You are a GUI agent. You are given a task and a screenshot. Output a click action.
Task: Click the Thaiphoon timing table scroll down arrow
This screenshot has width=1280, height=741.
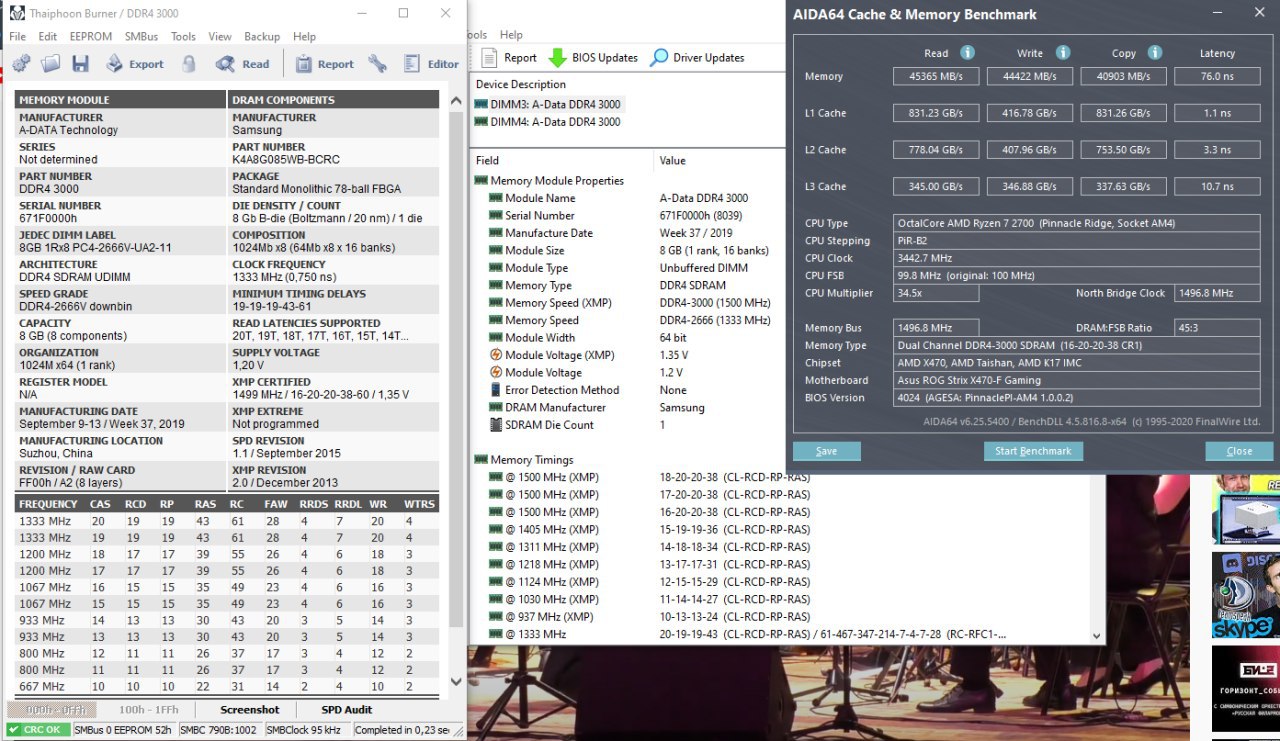tap(456, 682)
